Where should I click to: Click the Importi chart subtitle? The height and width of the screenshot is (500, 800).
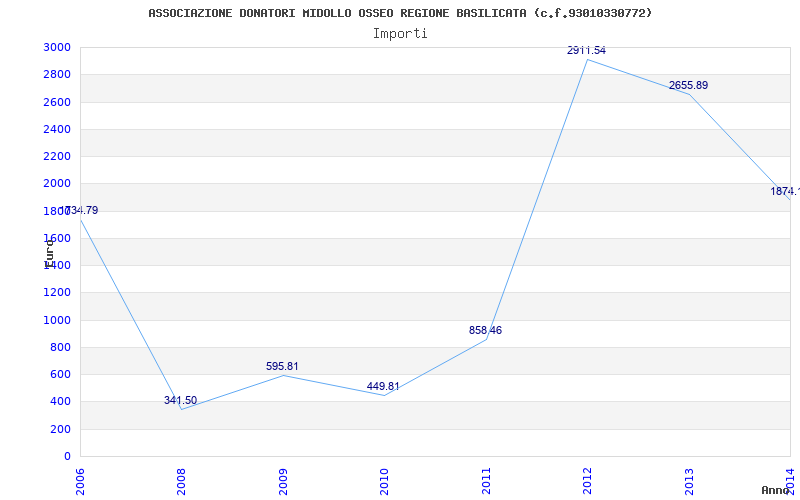coord(400,34)
